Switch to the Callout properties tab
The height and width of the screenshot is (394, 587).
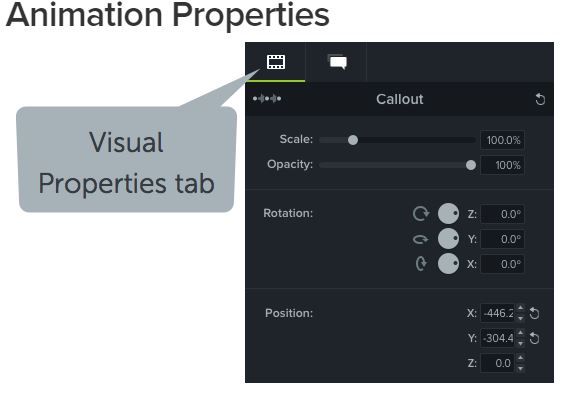[x=337, y=62]
